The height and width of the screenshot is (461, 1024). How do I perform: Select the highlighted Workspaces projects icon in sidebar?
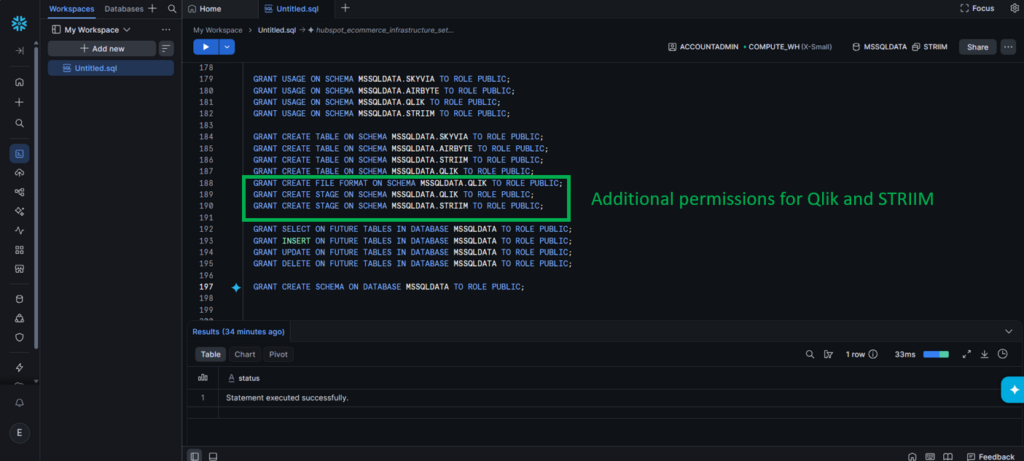click(20, 153)
